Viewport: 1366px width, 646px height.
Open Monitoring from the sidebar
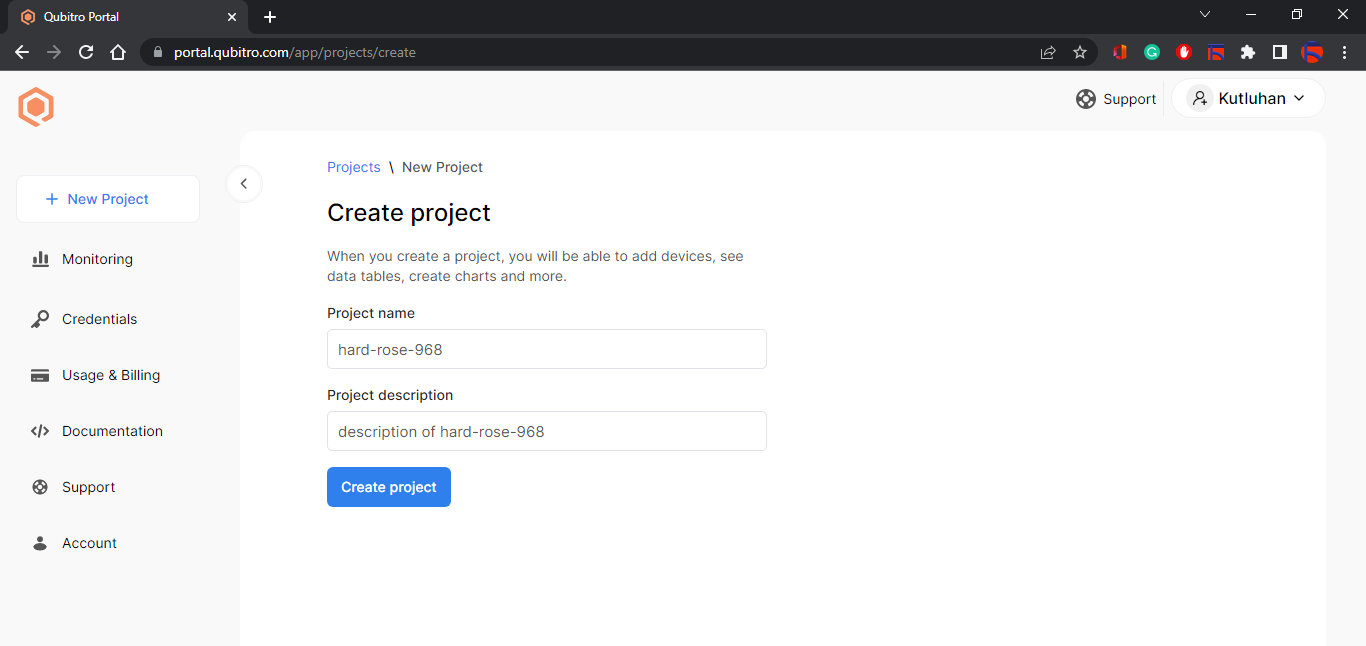(x=96, y=259)
